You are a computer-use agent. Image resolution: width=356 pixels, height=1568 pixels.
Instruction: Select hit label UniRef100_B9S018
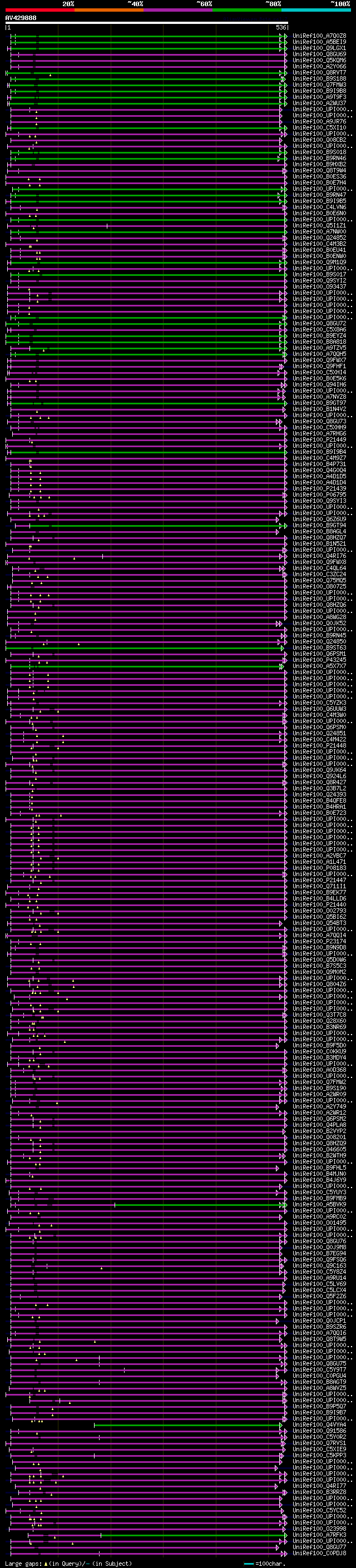319,152
